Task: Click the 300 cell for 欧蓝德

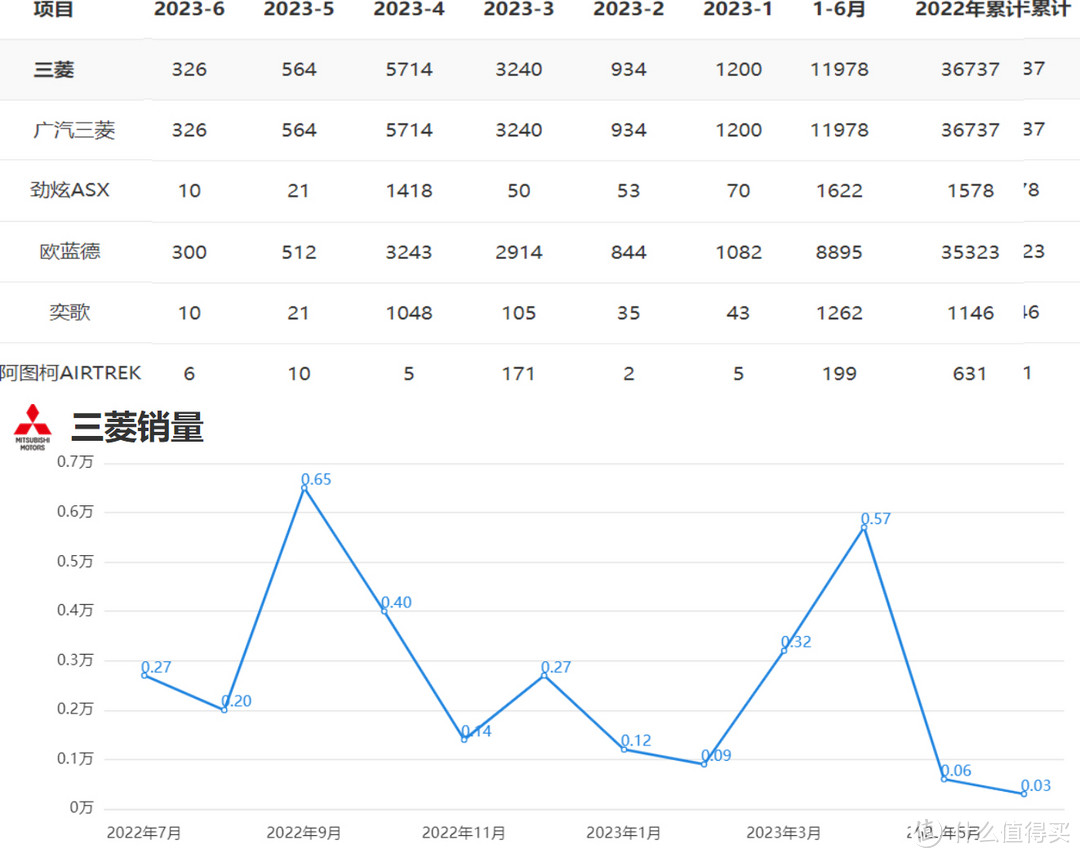Action: 189,252
